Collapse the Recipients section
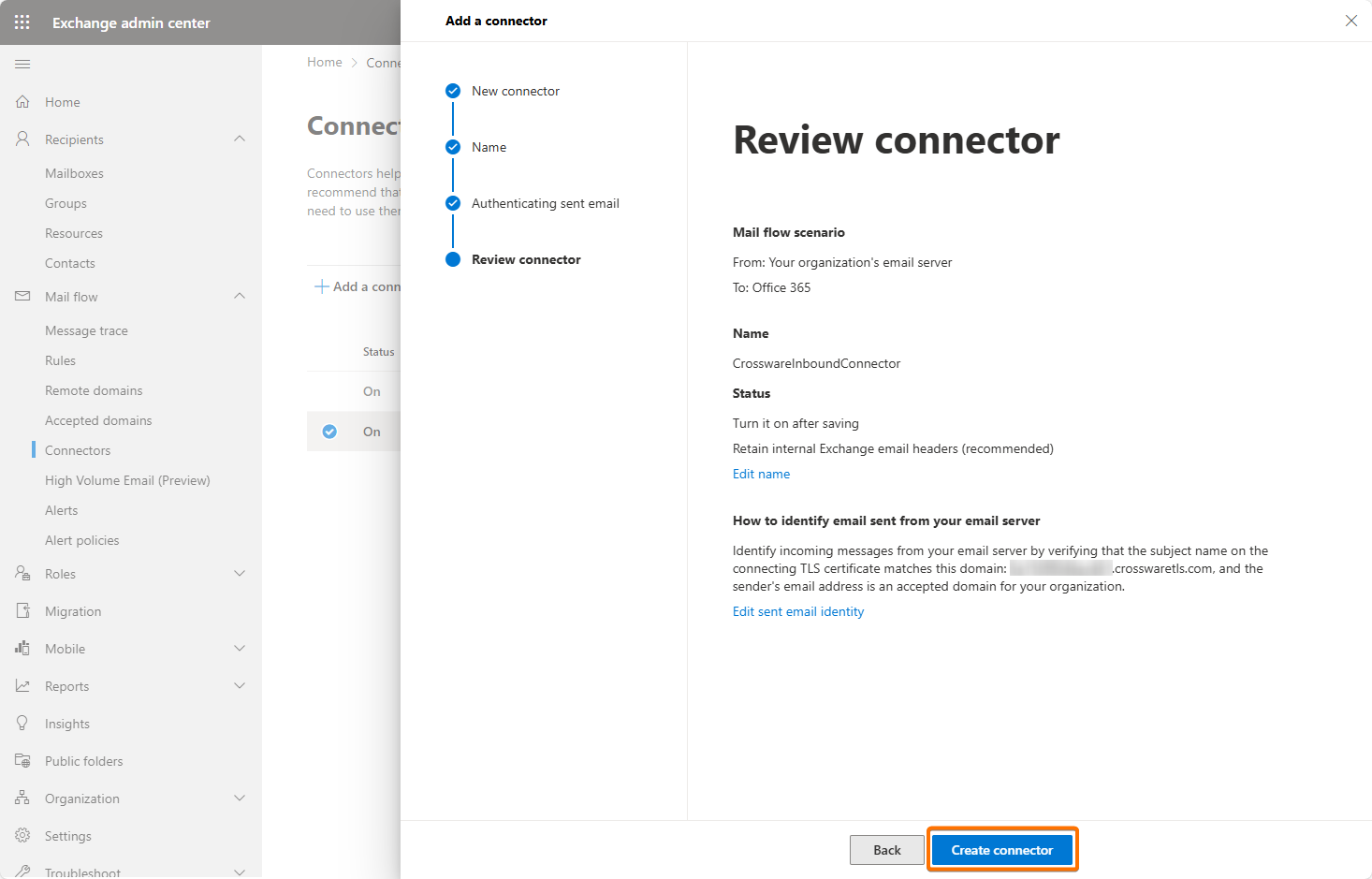 click(x=240, y=139)
